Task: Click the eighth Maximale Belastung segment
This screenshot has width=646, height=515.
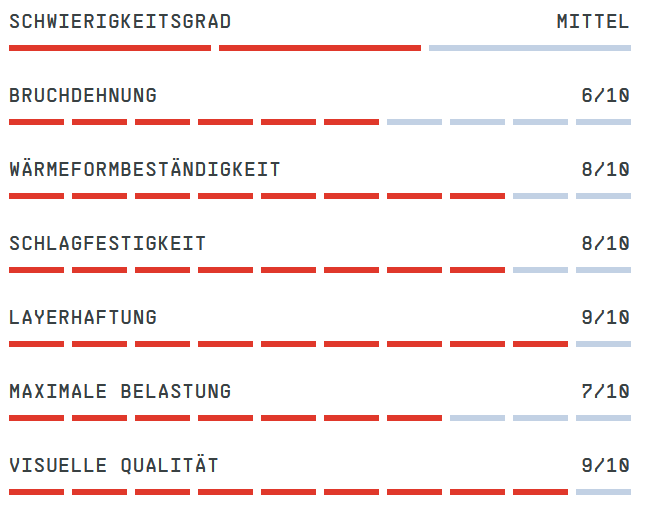Action: point(477,418)
